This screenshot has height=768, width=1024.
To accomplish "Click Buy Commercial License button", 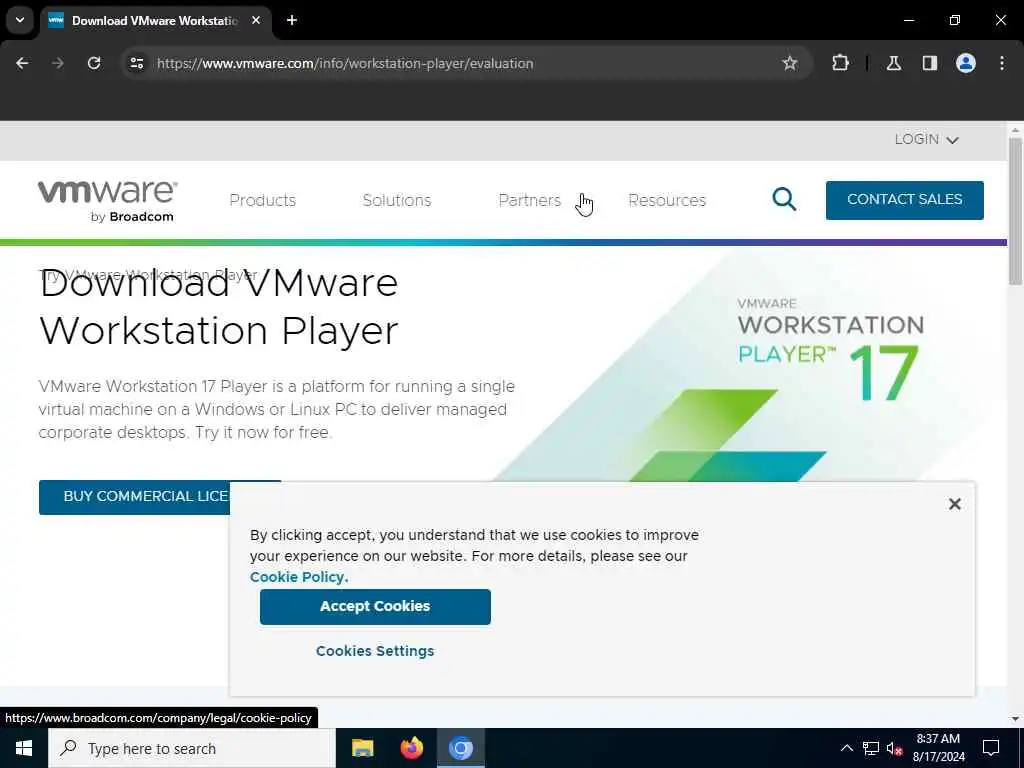I will (135, 497).
